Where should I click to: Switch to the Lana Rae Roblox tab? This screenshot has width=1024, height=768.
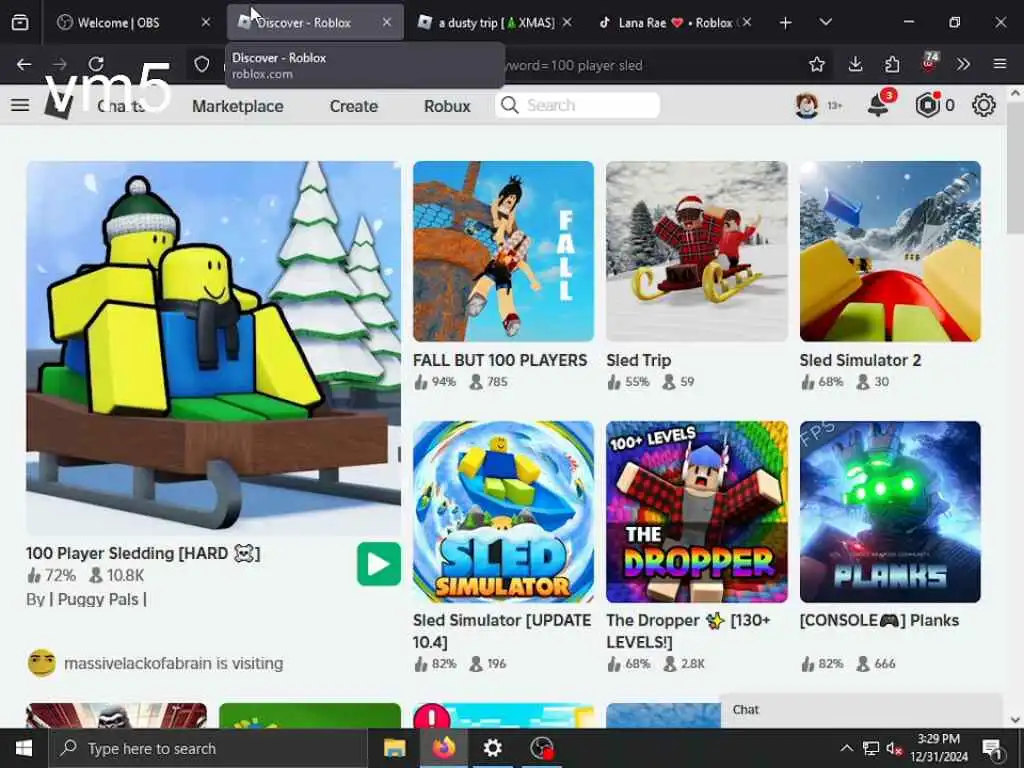[x=675, y=23]
